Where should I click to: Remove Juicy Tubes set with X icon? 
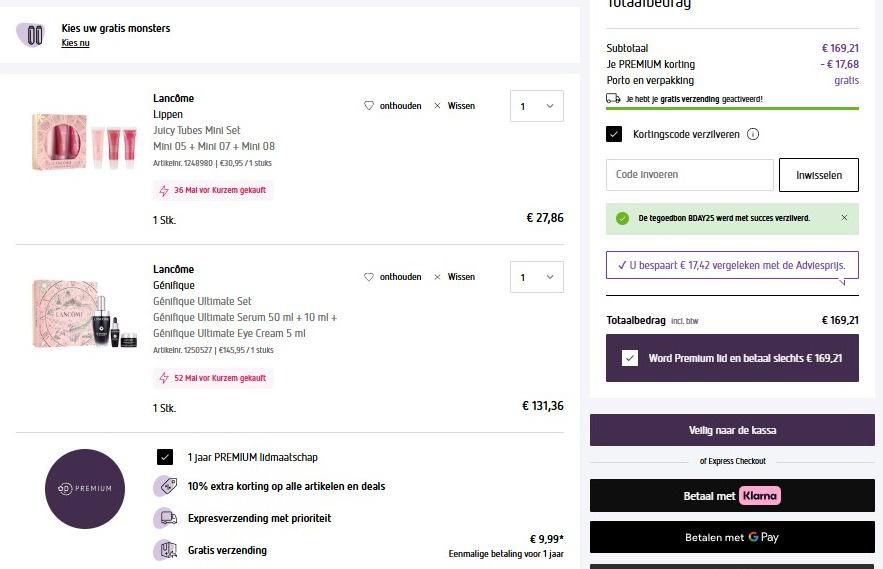437,106
